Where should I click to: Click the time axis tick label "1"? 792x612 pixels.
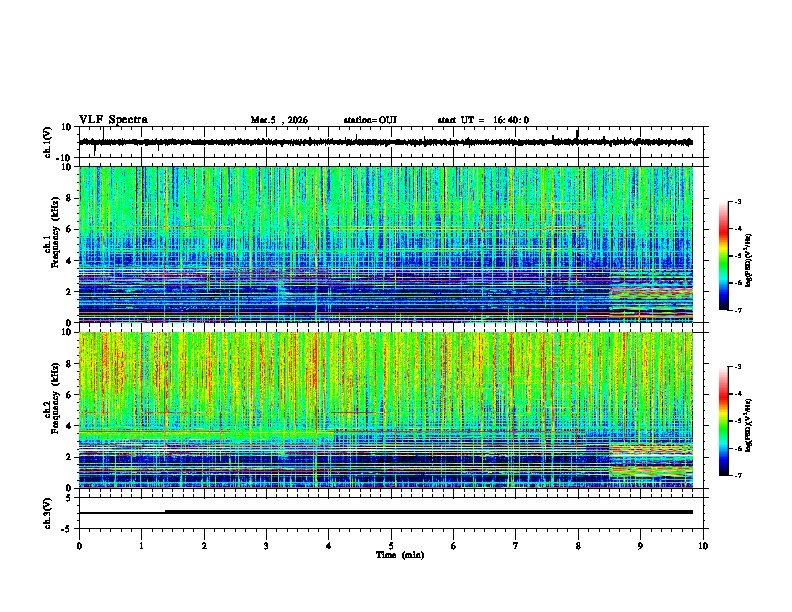141,546
